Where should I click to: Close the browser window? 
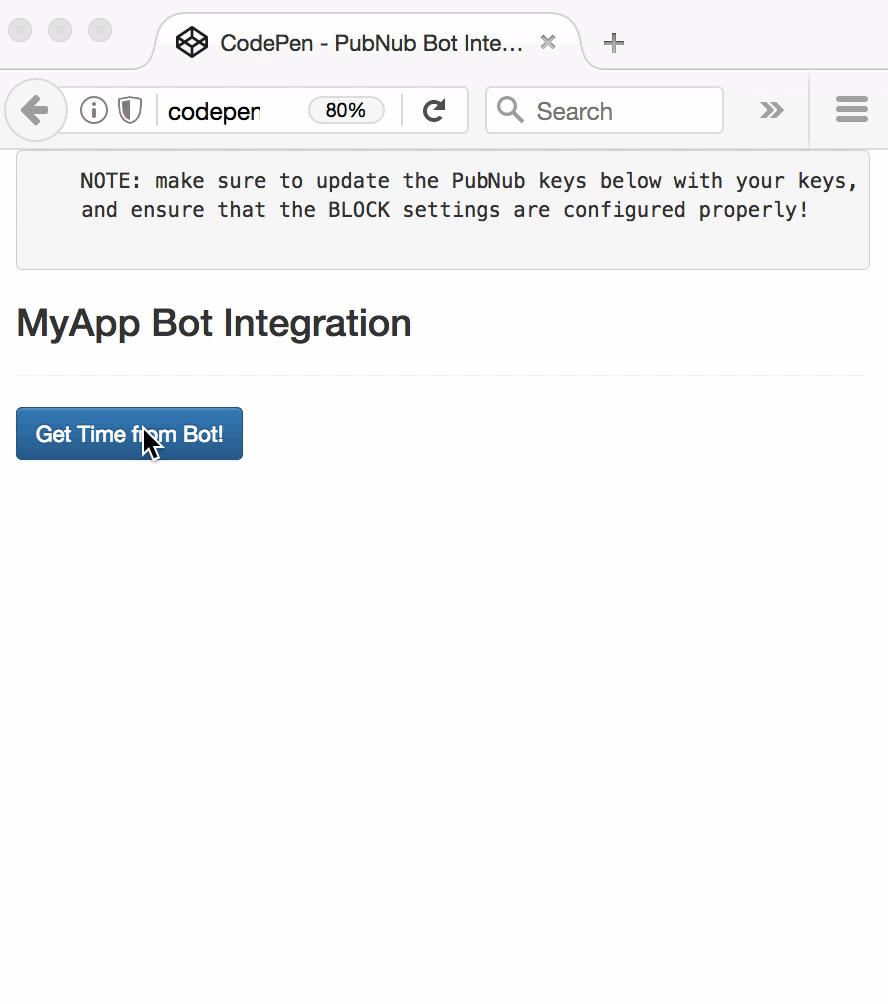click(x=20, y=30)
